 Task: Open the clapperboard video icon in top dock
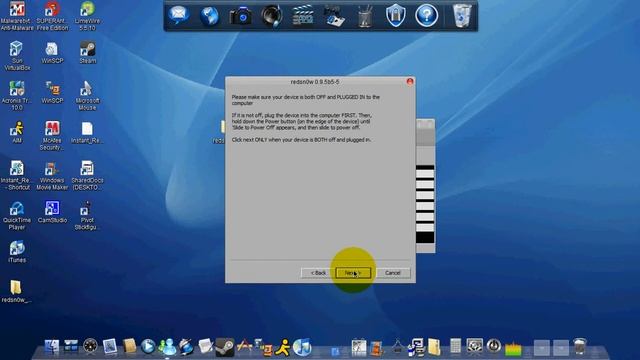pyautogui.click(x=302, y=16)
